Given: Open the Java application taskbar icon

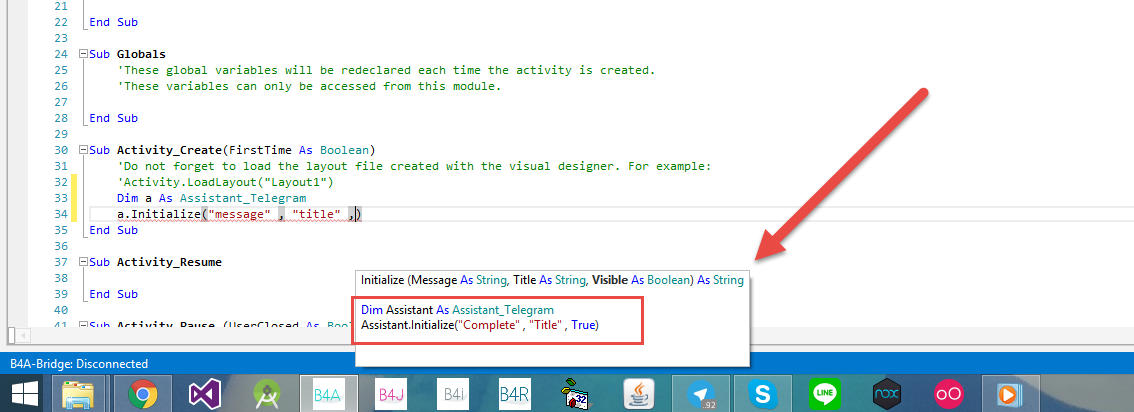Looking at the screenshot, I should (x=639, y=394).
